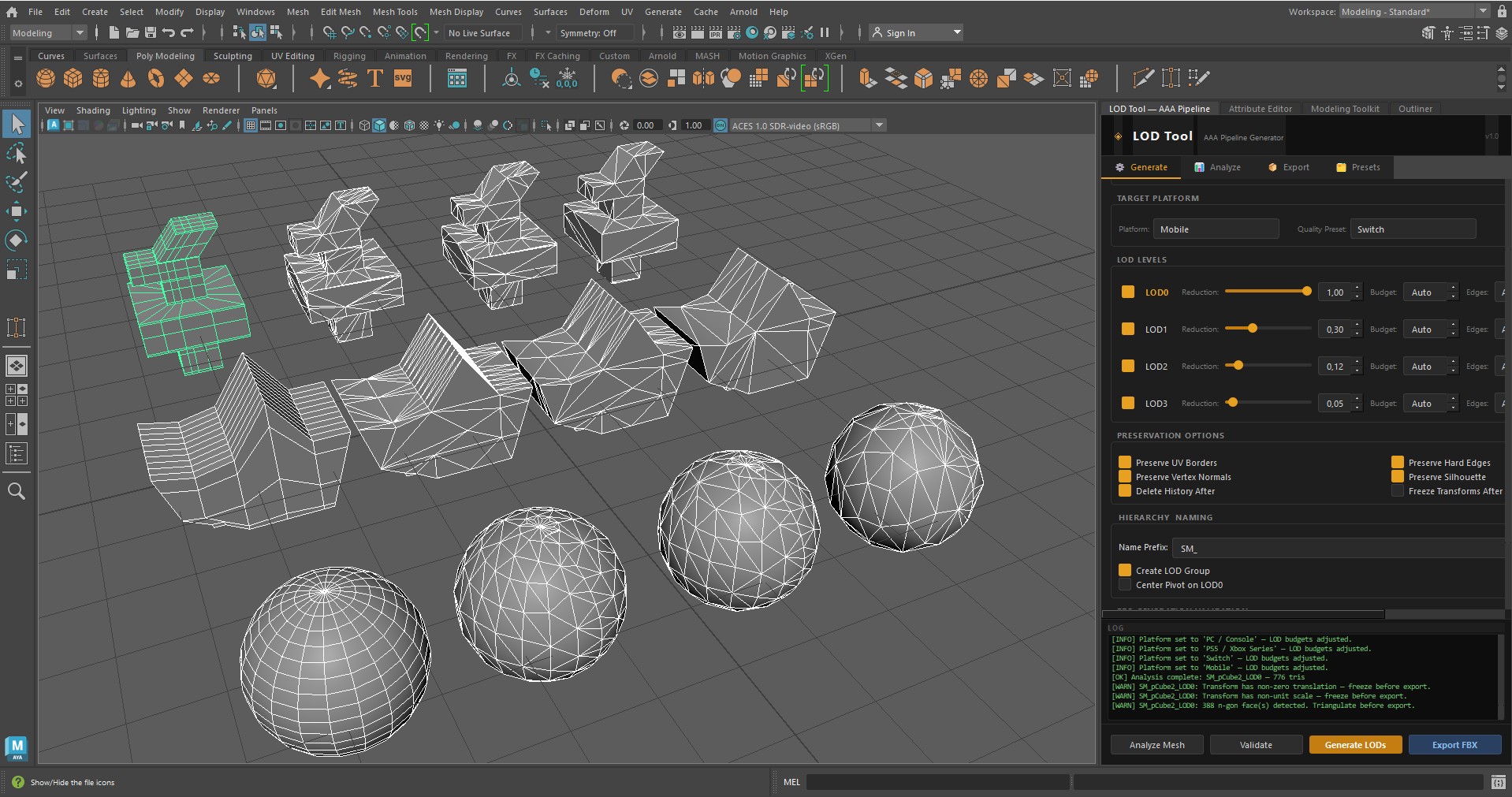Click the Save scene icon

point(151,32)
